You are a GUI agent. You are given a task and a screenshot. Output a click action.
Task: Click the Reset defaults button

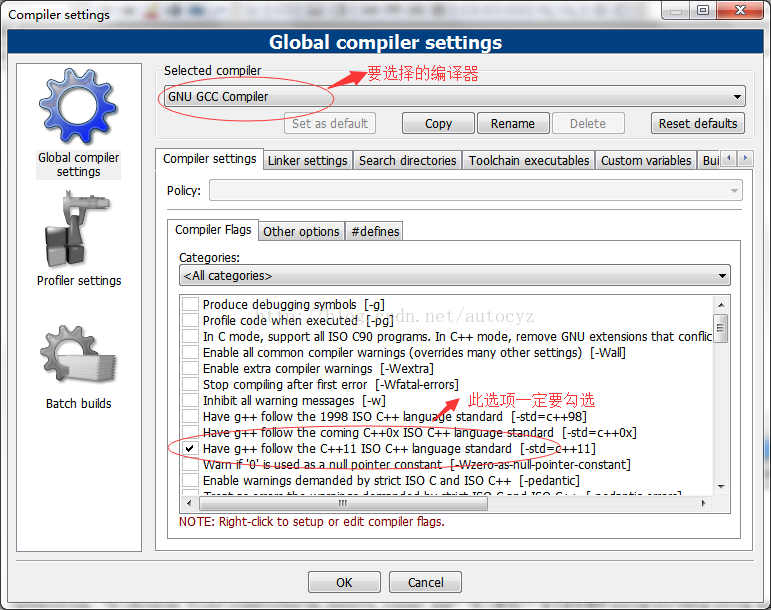point(698,123)
